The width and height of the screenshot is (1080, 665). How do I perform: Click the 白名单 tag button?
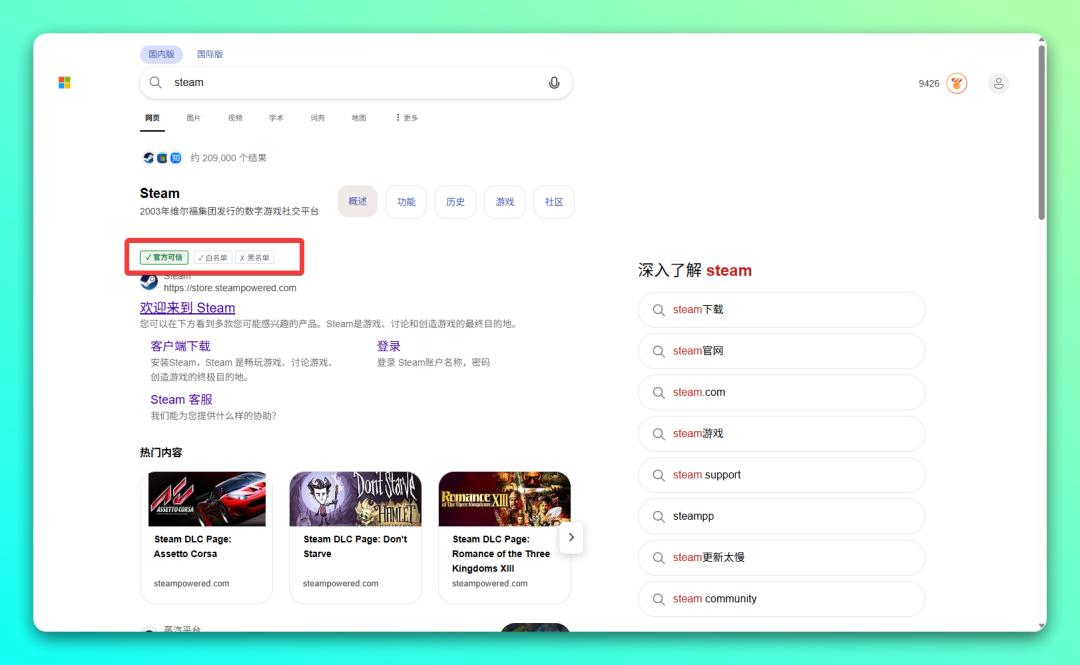pos(213,258)
